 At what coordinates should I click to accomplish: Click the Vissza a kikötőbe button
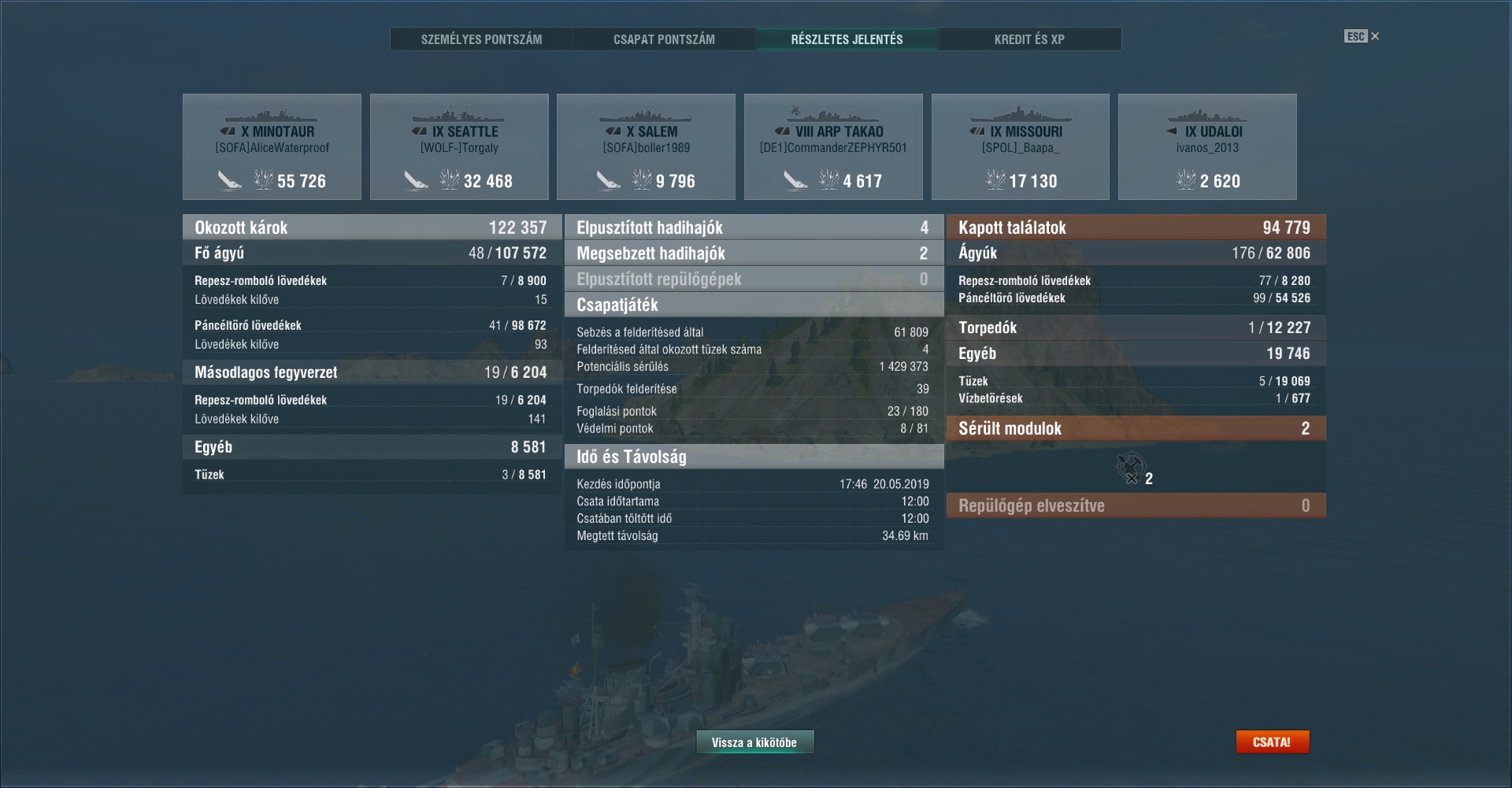pos(754,742)
